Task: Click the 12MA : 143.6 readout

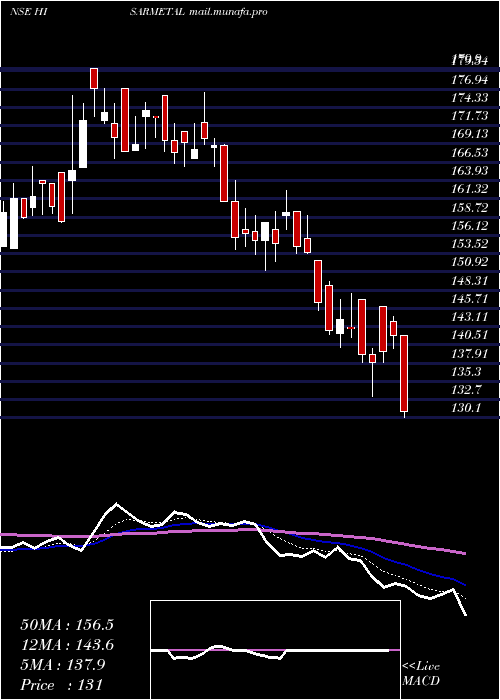Action: (67, 645)
